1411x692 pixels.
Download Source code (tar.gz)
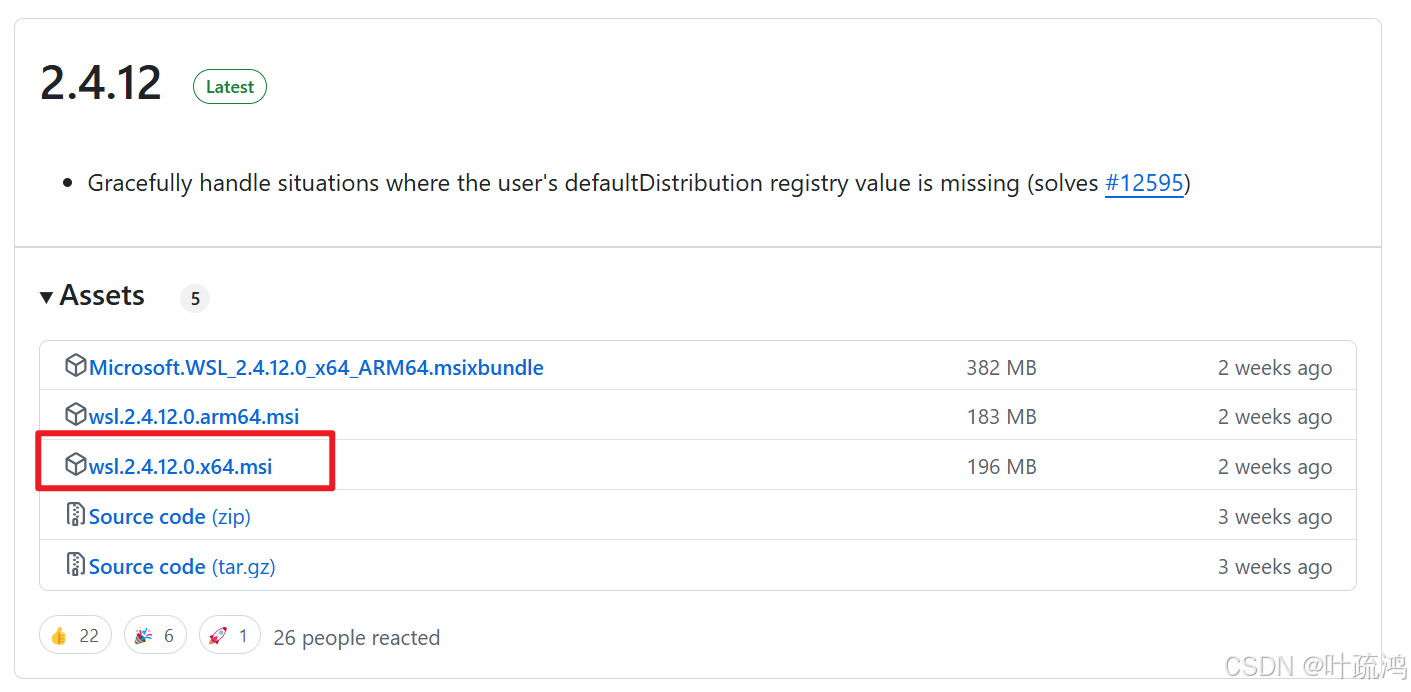click(182, 567)
